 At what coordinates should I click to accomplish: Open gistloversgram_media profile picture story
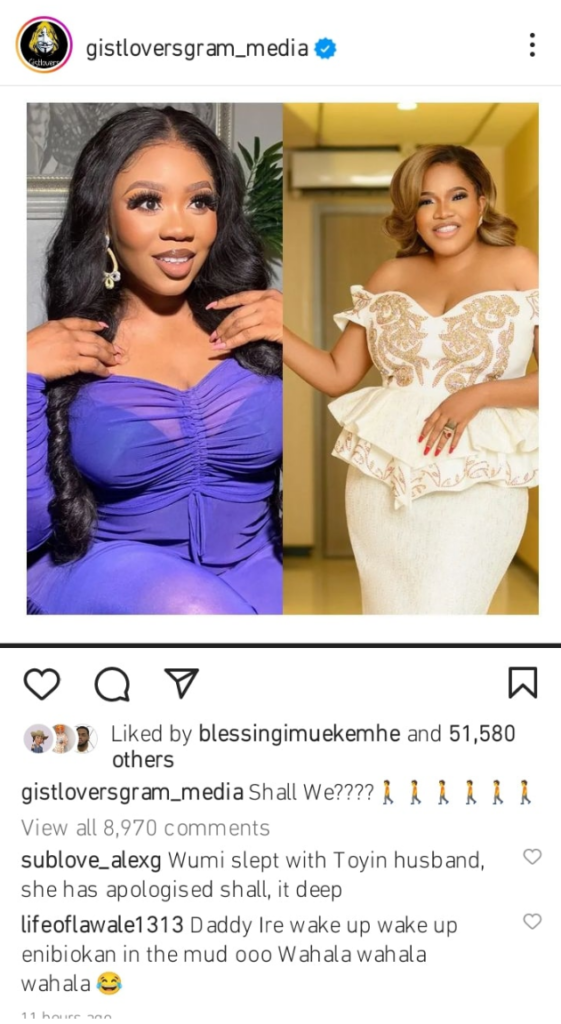[x=44, y=46]
